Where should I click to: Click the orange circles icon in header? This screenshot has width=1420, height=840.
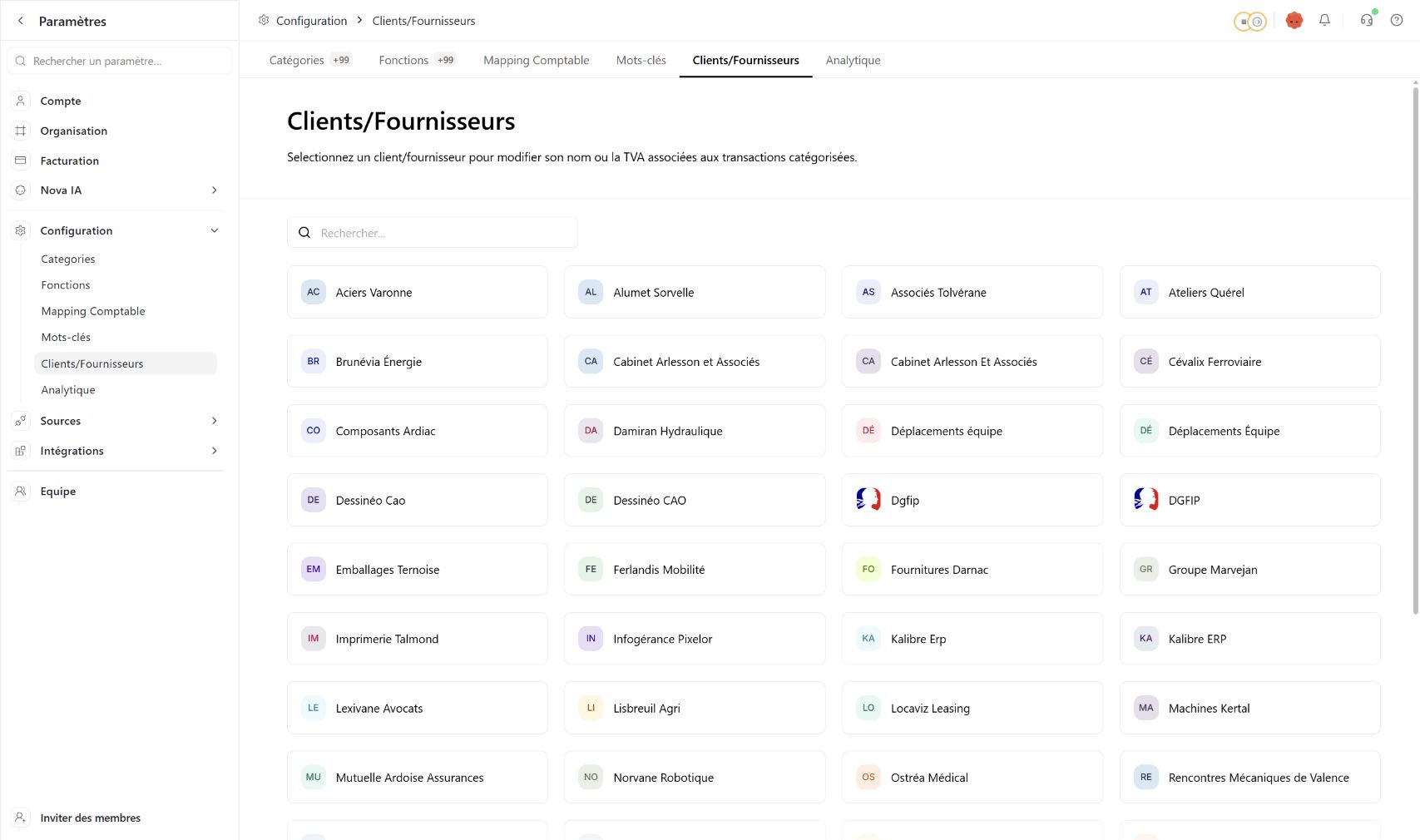pyautogui.click(x=1249, y=22)
